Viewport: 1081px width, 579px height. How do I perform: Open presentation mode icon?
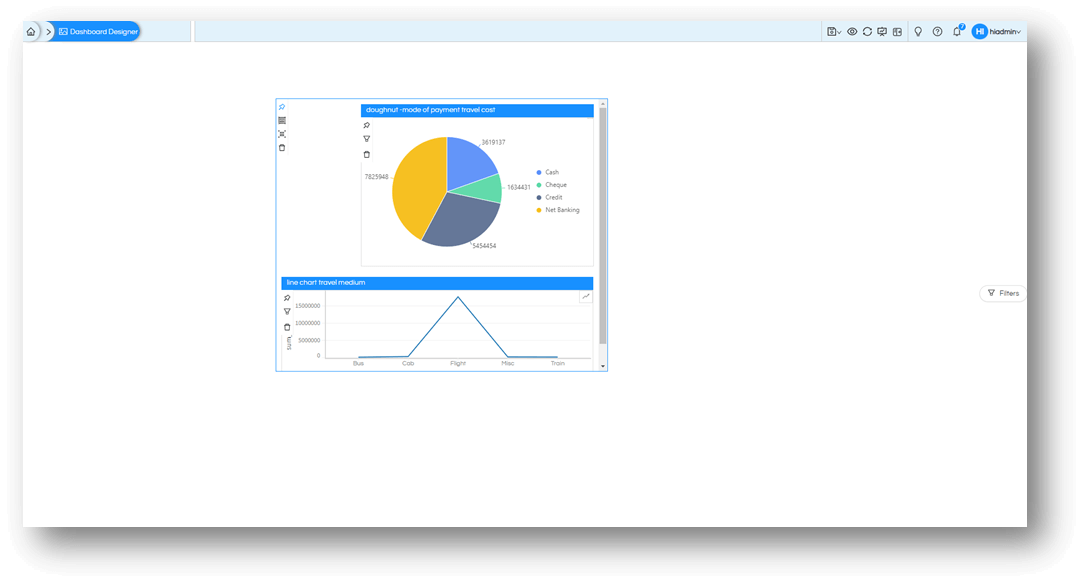pyautogui.click(x=882, y=32)
